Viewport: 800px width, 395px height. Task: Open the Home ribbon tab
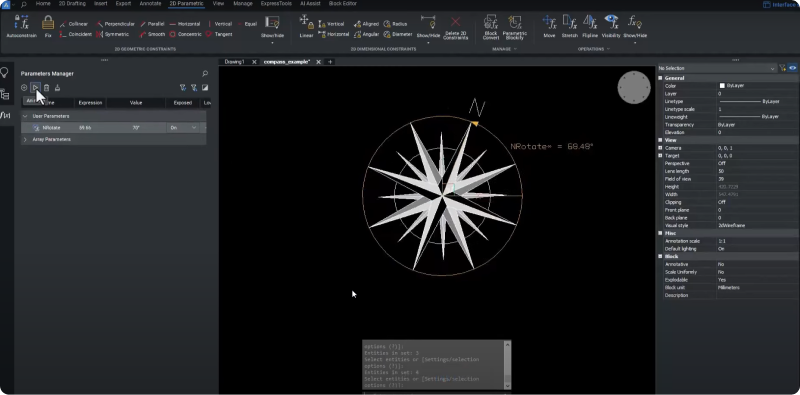(43, 4)
